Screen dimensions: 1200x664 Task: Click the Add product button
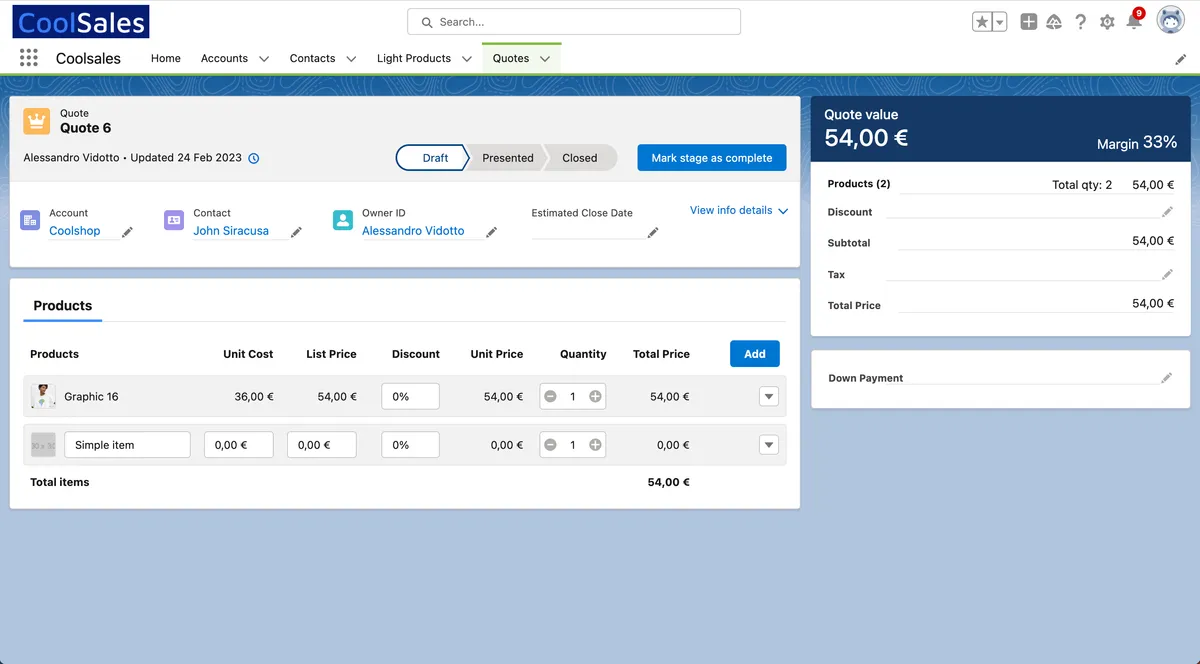(x=755, y=354)
